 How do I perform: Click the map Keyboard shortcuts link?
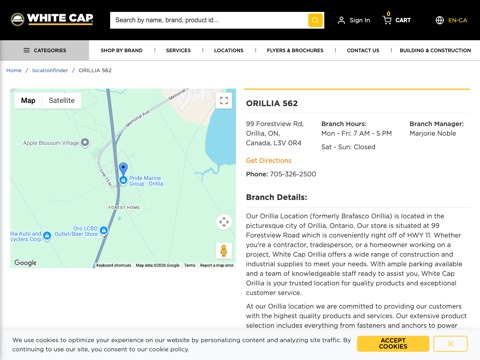click(x=114, y=265)
